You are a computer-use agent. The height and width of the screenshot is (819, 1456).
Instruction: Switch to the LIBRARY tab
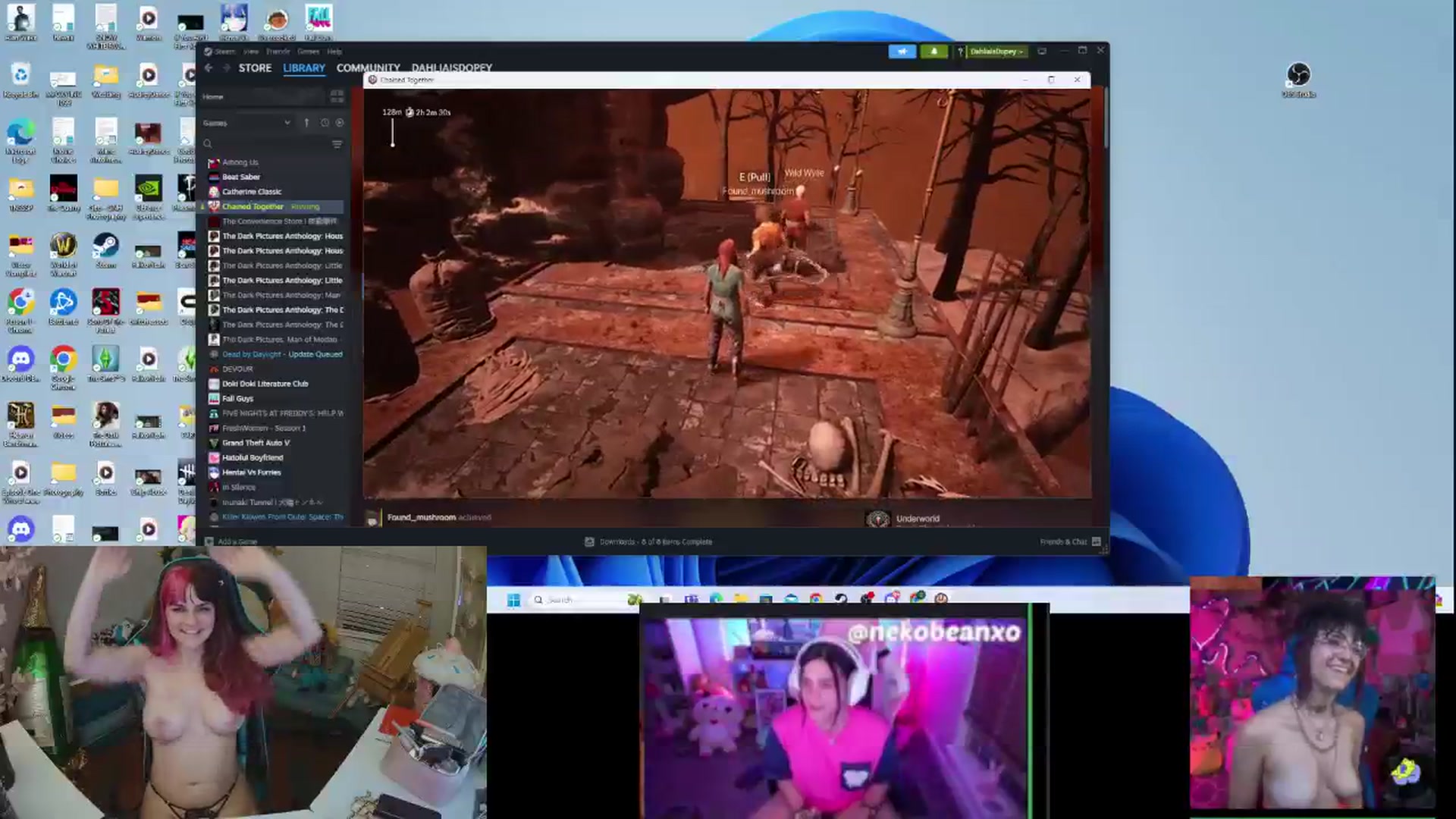coord(304,68)
